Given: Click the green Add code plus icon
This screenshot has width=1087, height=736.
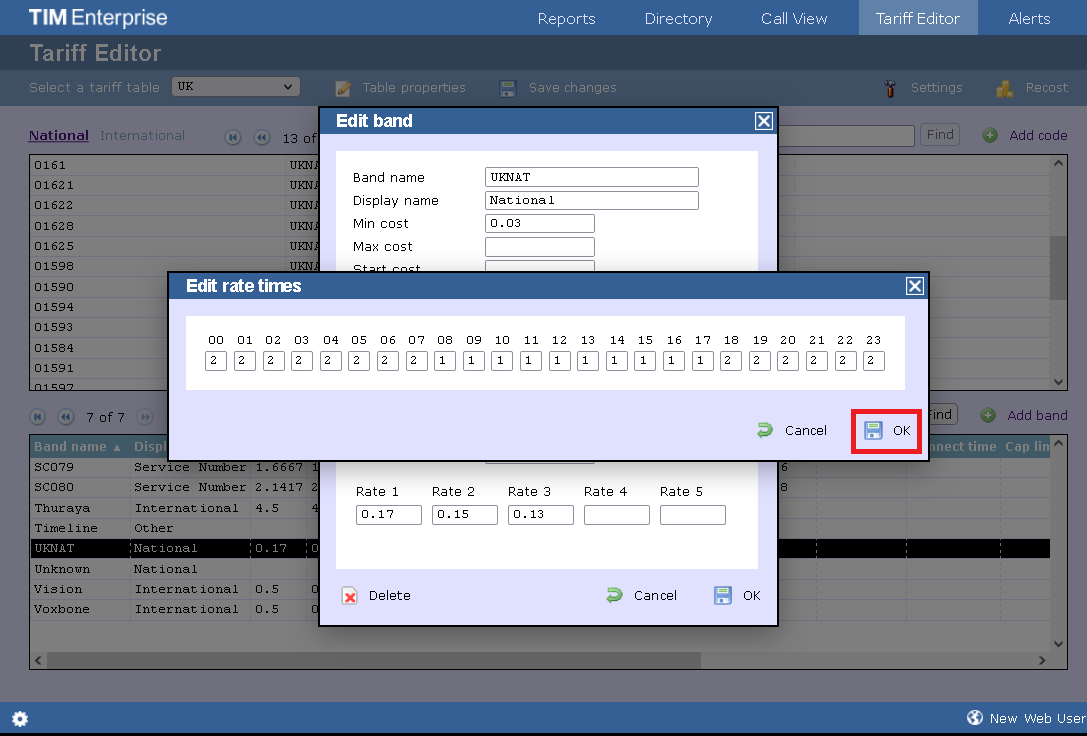Looking at the screenshot, I should [x=990, y=135].
